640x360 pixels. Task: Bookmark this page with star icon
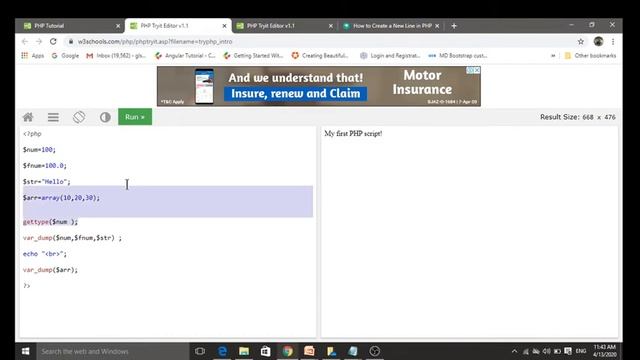(580, 41)
